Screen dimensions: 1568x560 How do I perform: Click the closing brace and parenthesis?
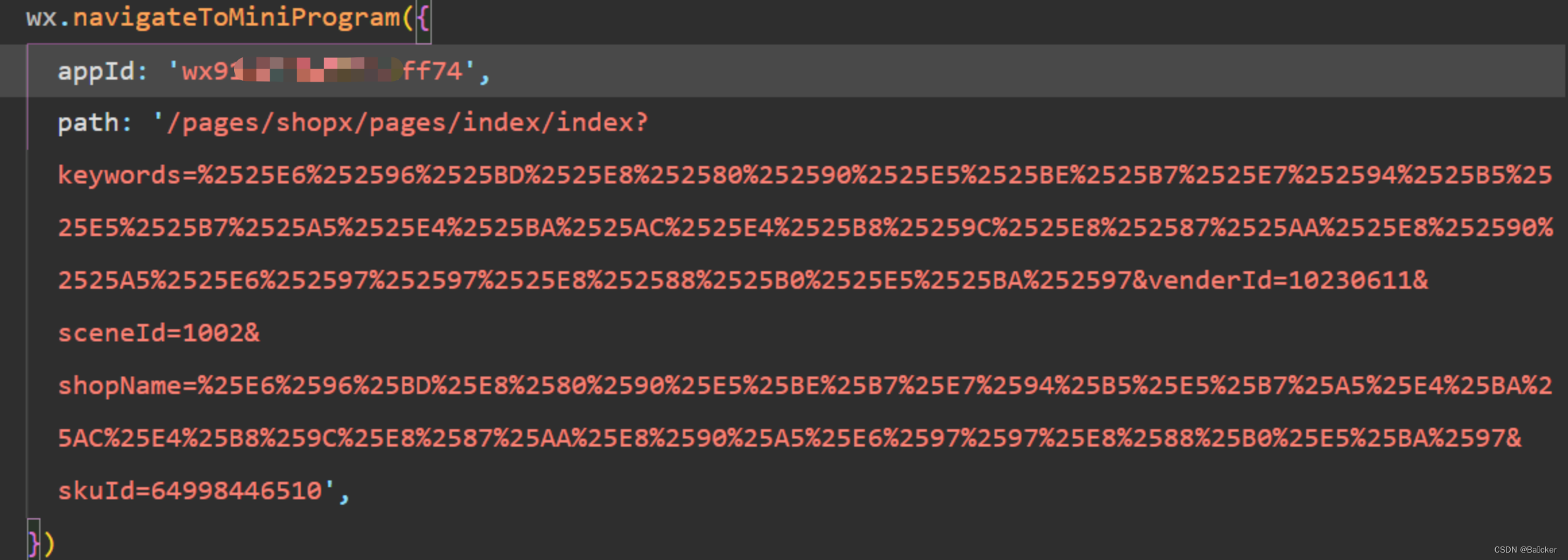pyautogui.click(x=40, y=543)
